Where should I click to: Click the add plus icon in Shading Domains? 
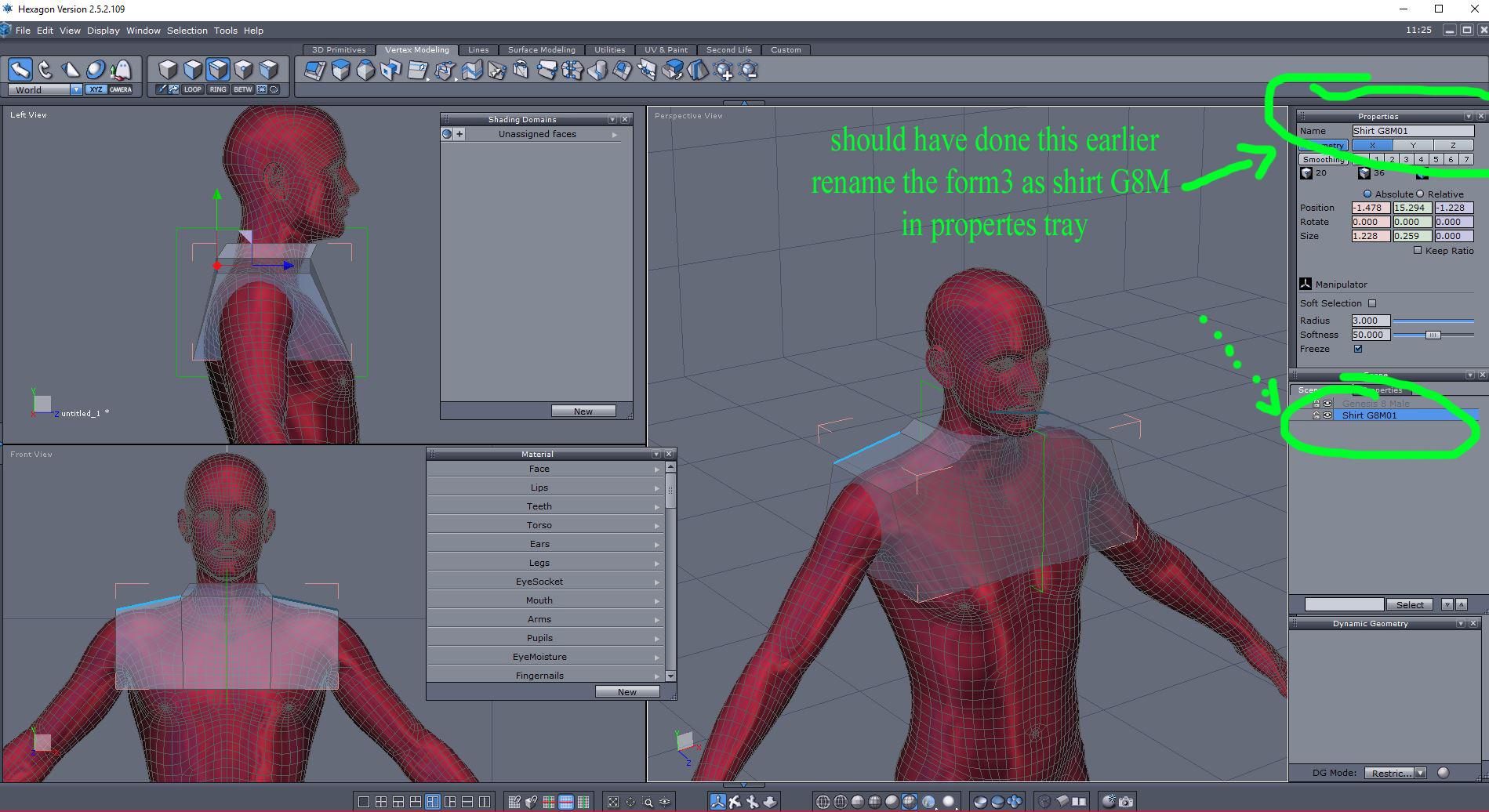tap(460, 134)
